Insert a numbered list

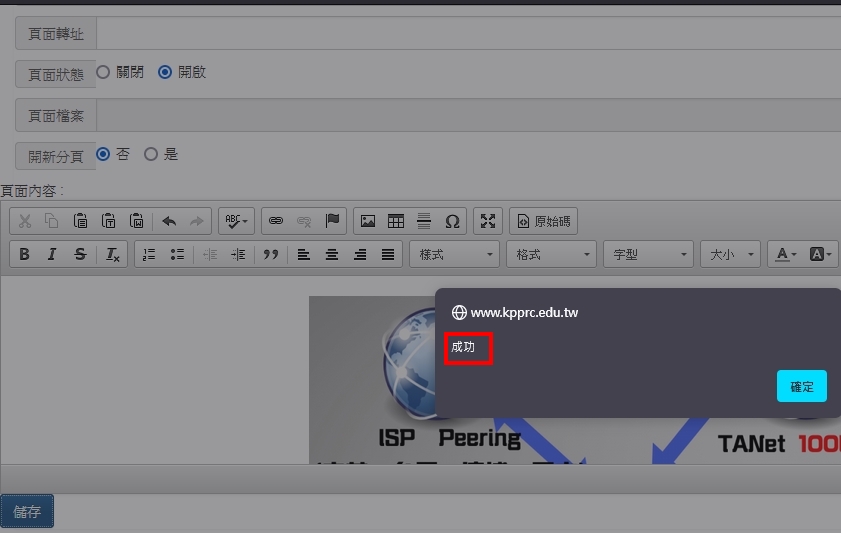point(149,254)
